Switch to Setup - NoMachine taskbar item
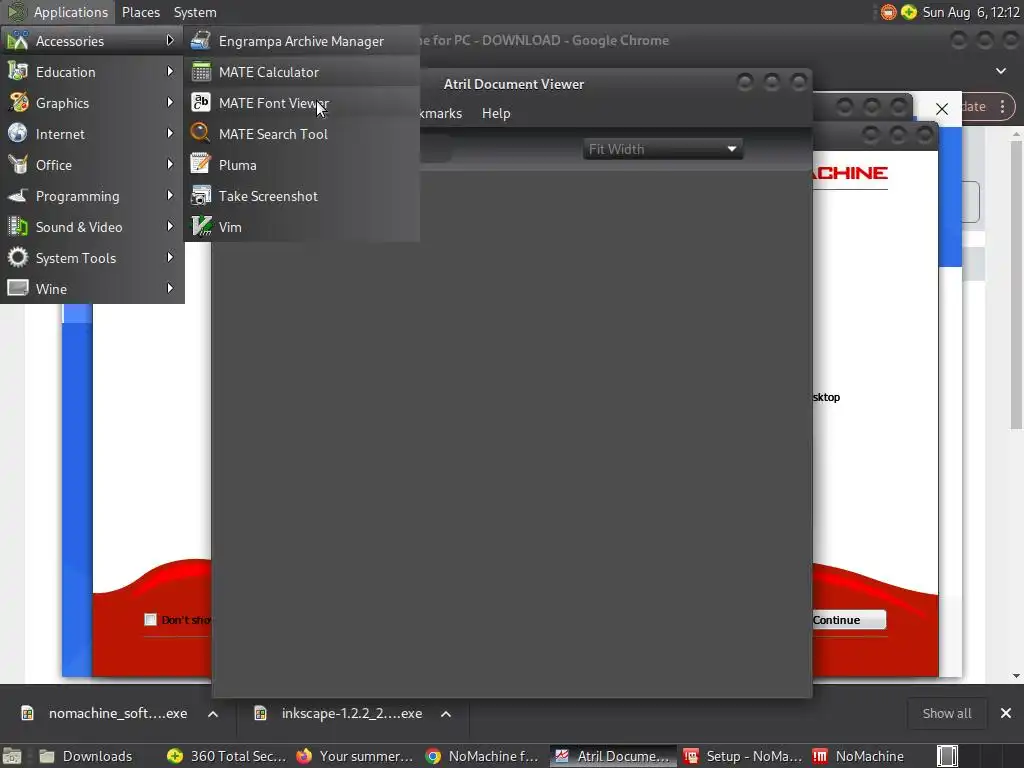 coord(742,756)
